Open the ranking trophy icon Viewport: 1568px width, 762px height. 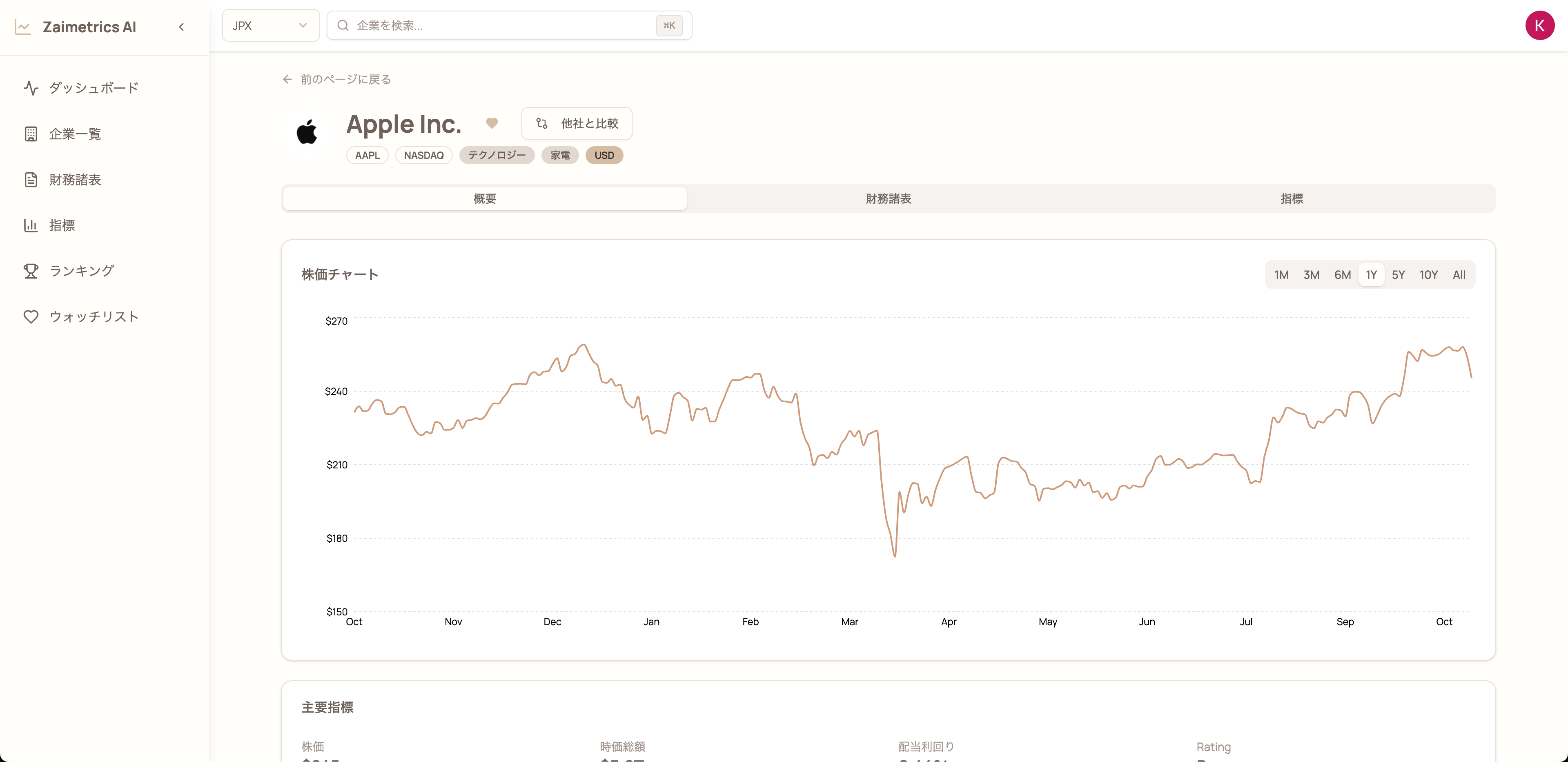coord(31,271)
